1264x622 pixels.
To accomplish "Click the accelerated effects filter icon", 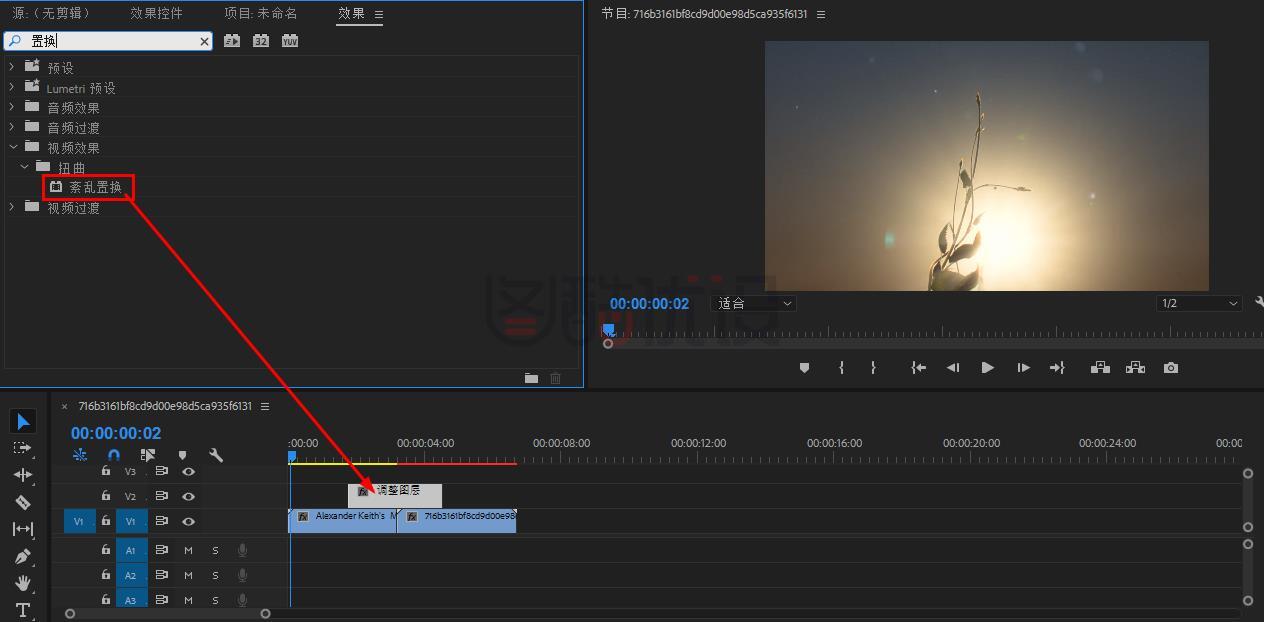I will [232, 41].
